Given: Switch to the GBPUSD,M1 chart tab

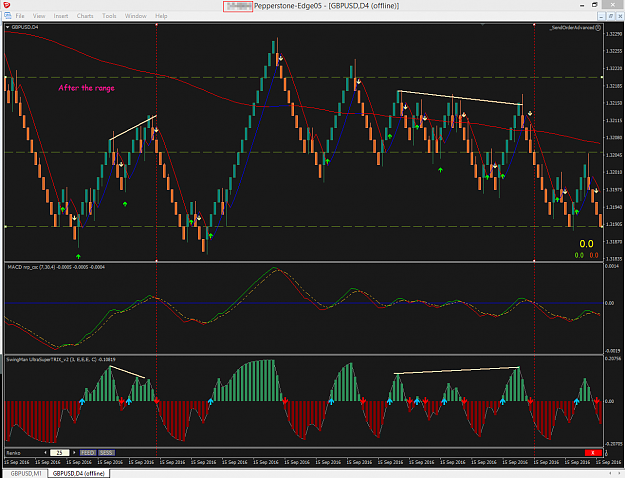Looking at the screenshot, I should [x=26, y=473].
